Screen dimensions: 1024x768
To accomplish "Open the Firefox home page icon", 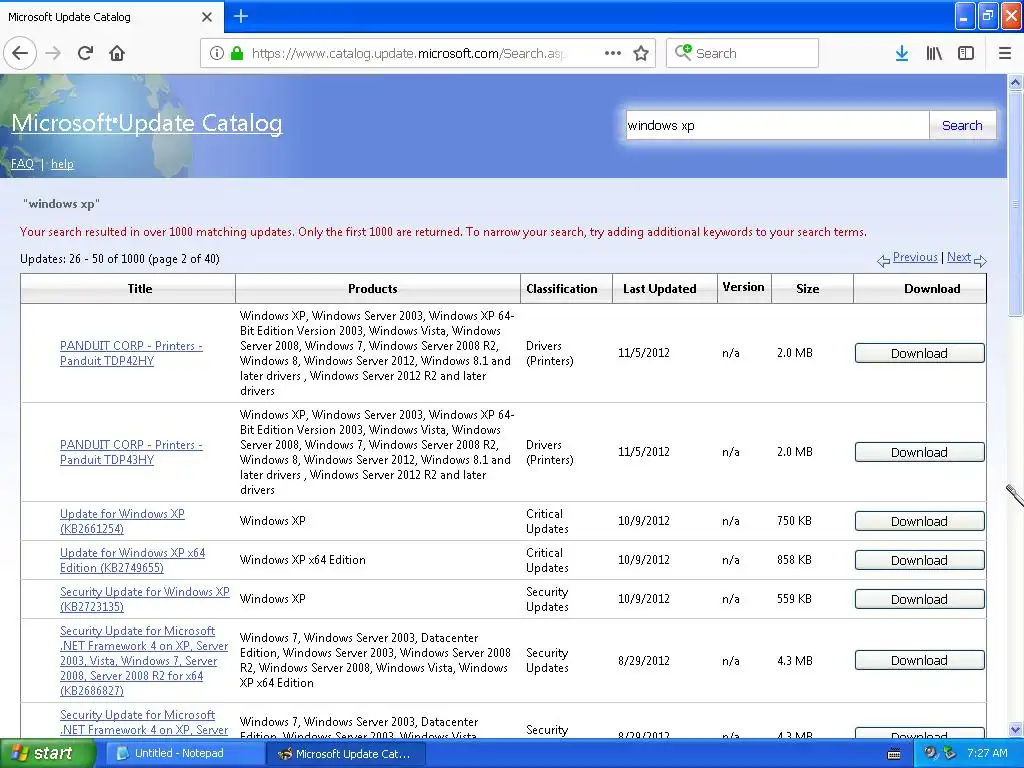I will (117, 53).
